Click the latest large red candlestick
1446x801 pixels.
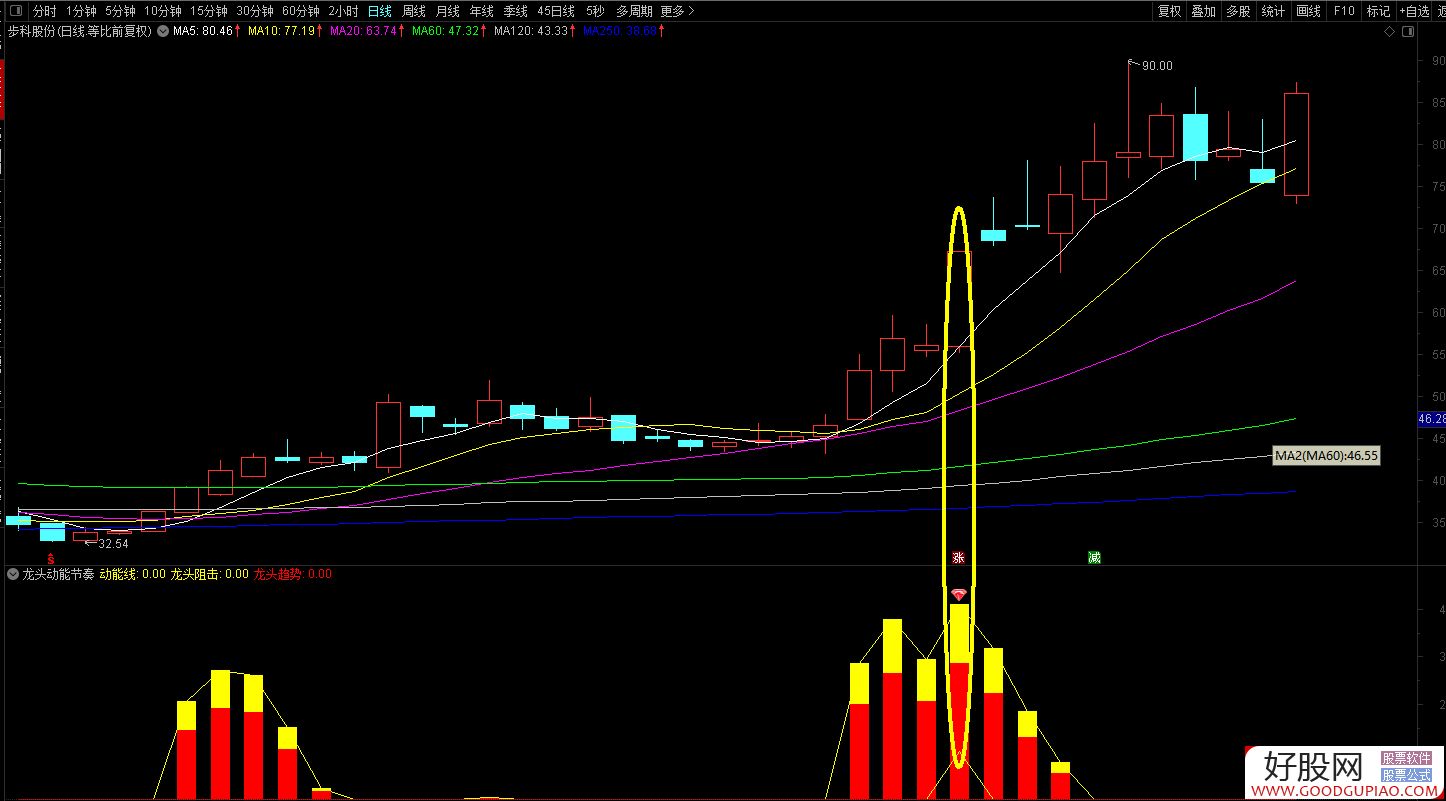pyautogui.click(x=1296, y=144)
